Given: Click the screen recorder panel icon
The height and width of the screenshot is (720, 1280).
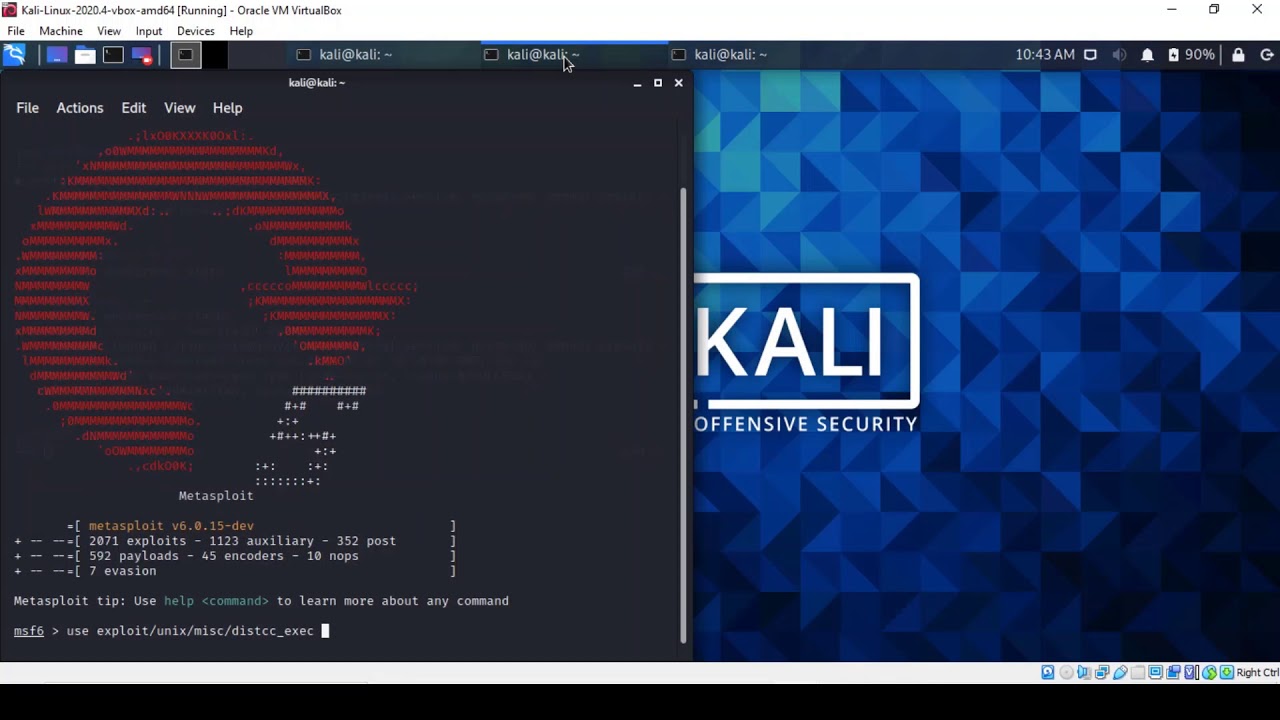Looking at the screenshot, I should click(142, 55).
